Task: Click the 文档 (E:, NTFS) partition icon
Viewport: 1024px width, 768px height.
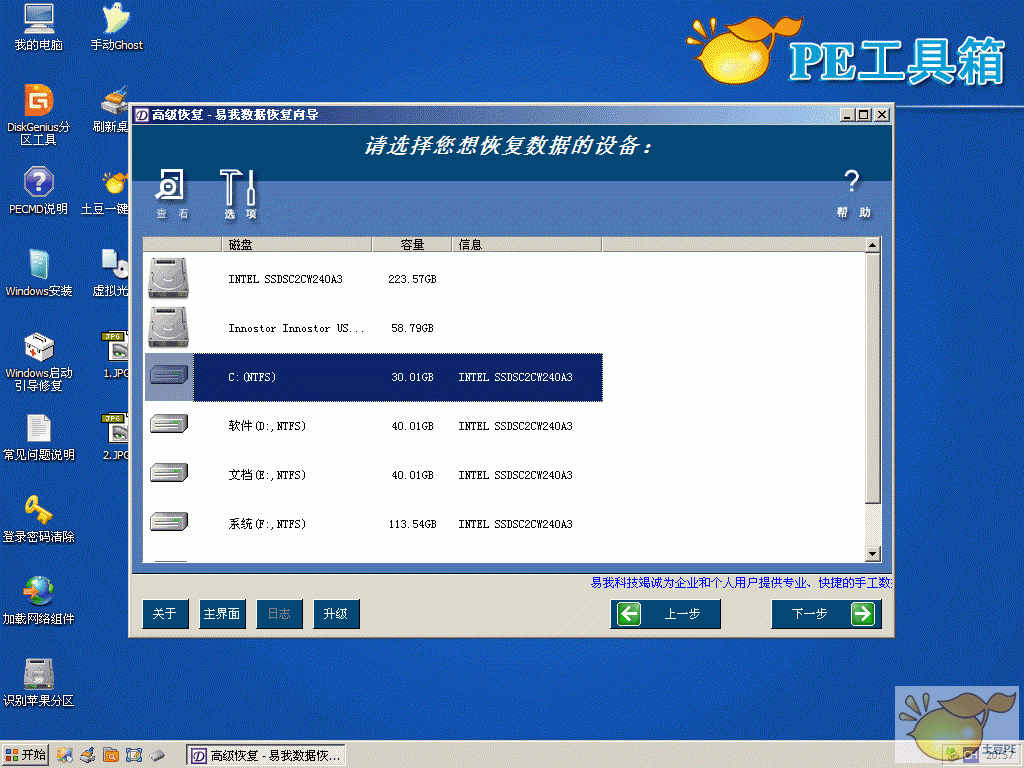Action: (x=168, y=473)
